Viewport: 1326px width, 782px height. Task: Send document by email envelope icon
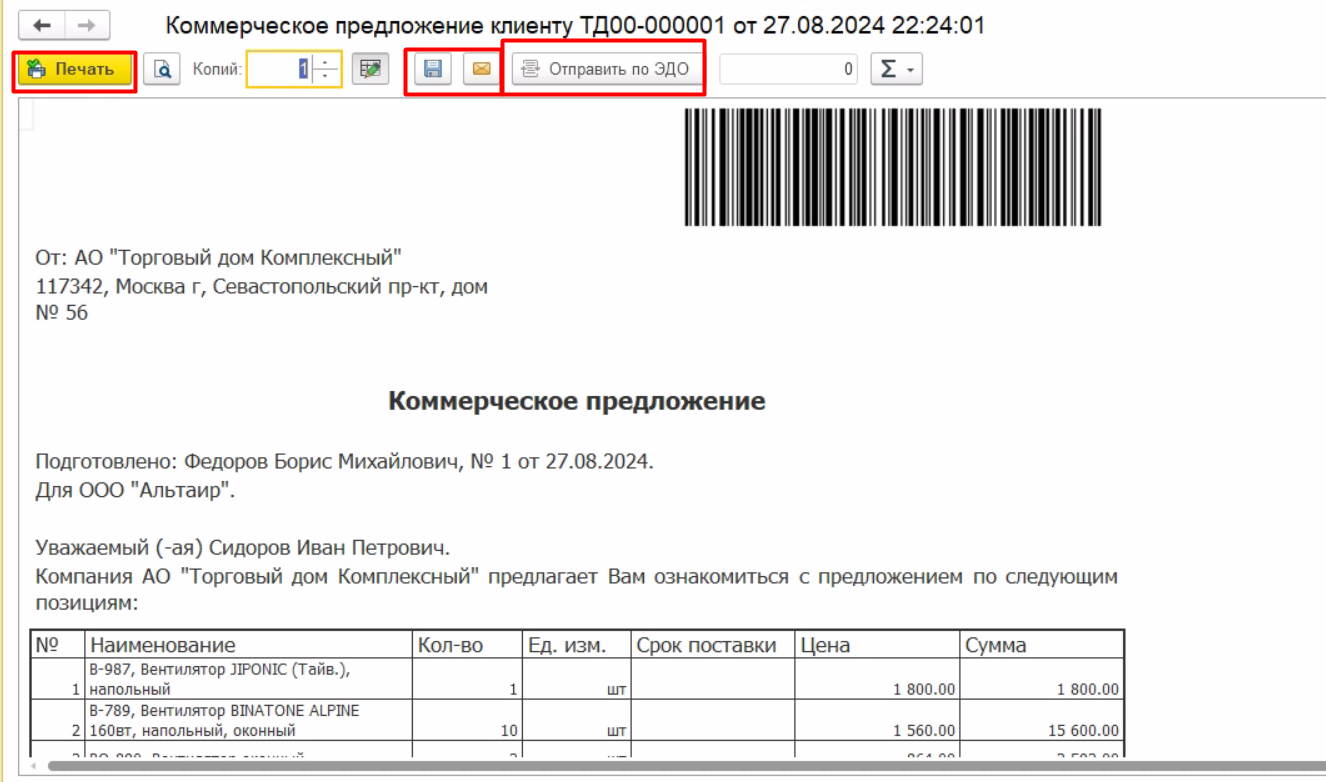click(x=481, y=69)
